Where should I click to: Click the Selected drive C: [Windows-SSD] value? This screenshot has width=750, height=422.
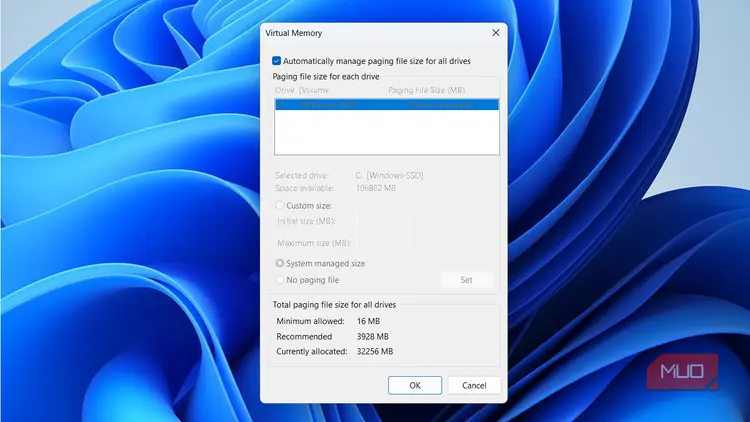pyautogui.click(x=389, y=176)
